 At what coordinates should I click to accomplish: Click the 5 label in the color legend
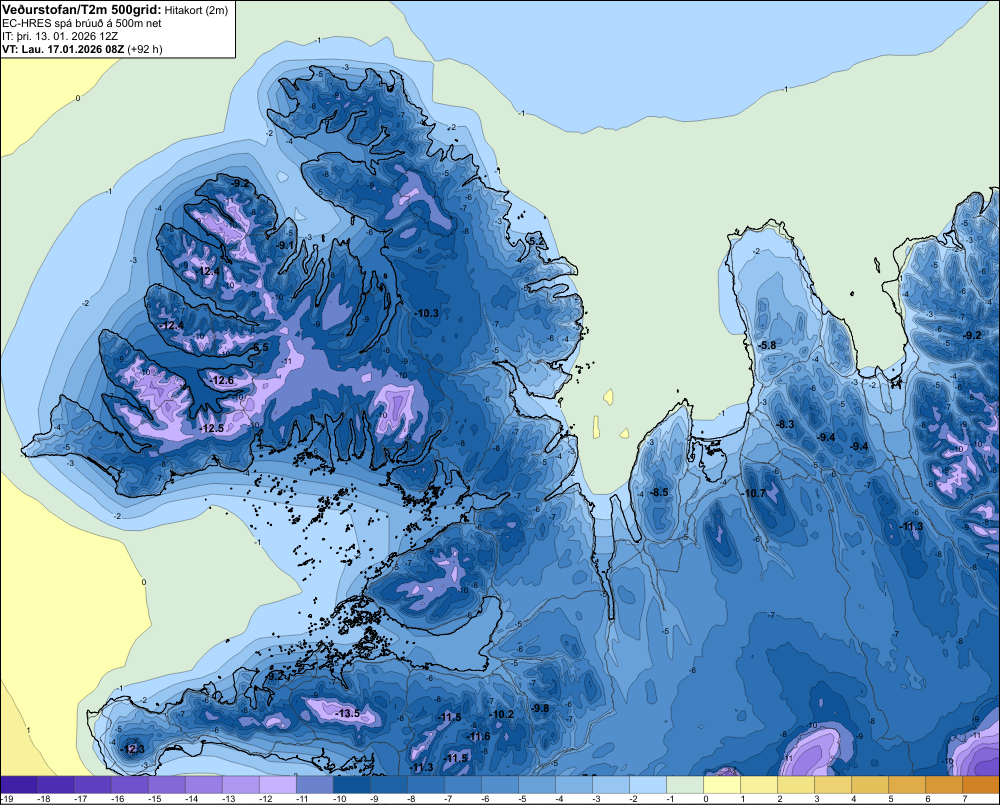click(x=891, y=799)
